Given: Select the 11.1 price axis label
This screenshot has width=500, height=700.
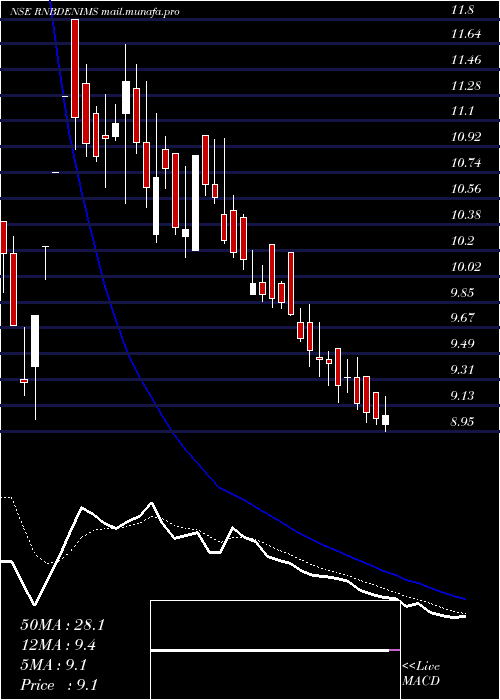Looking at the screenshot, I should [462, 112].
